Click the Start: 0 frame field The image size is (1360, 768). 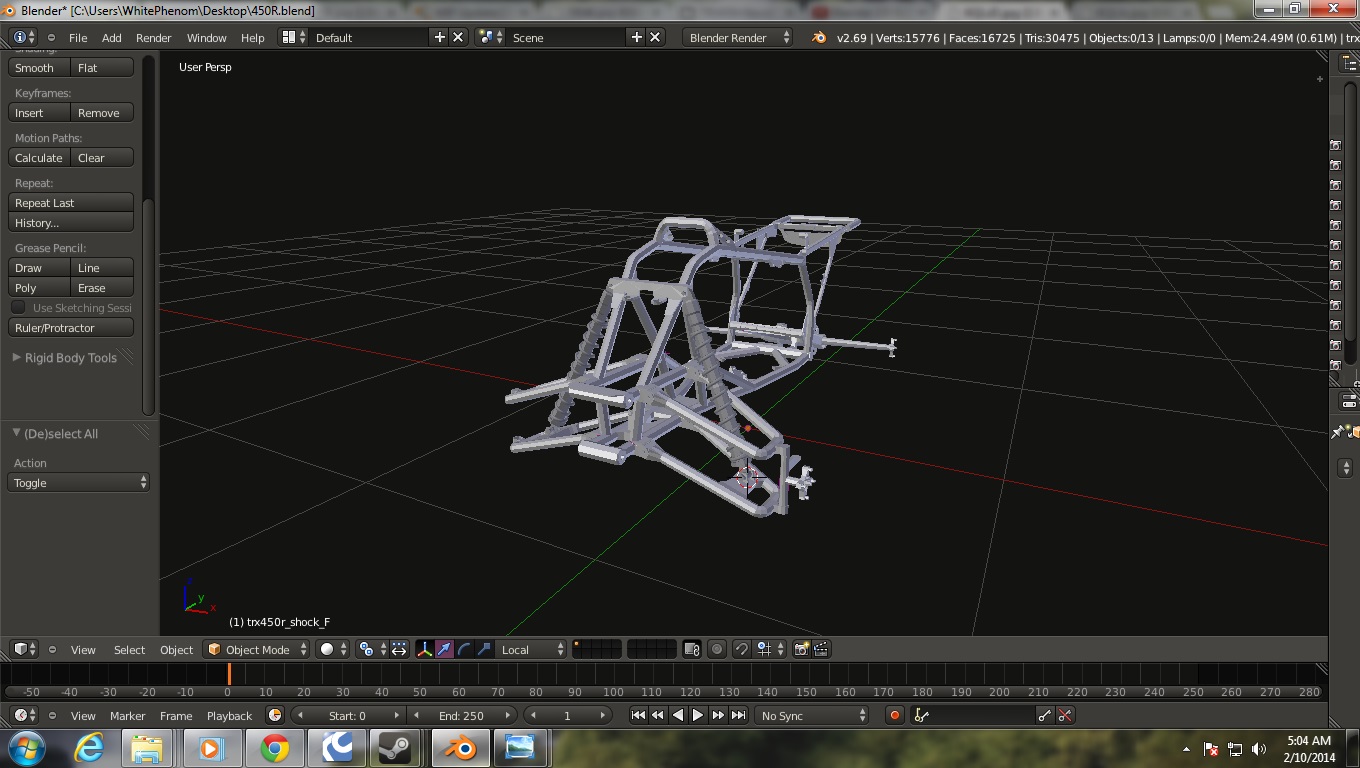pos(348,715)
